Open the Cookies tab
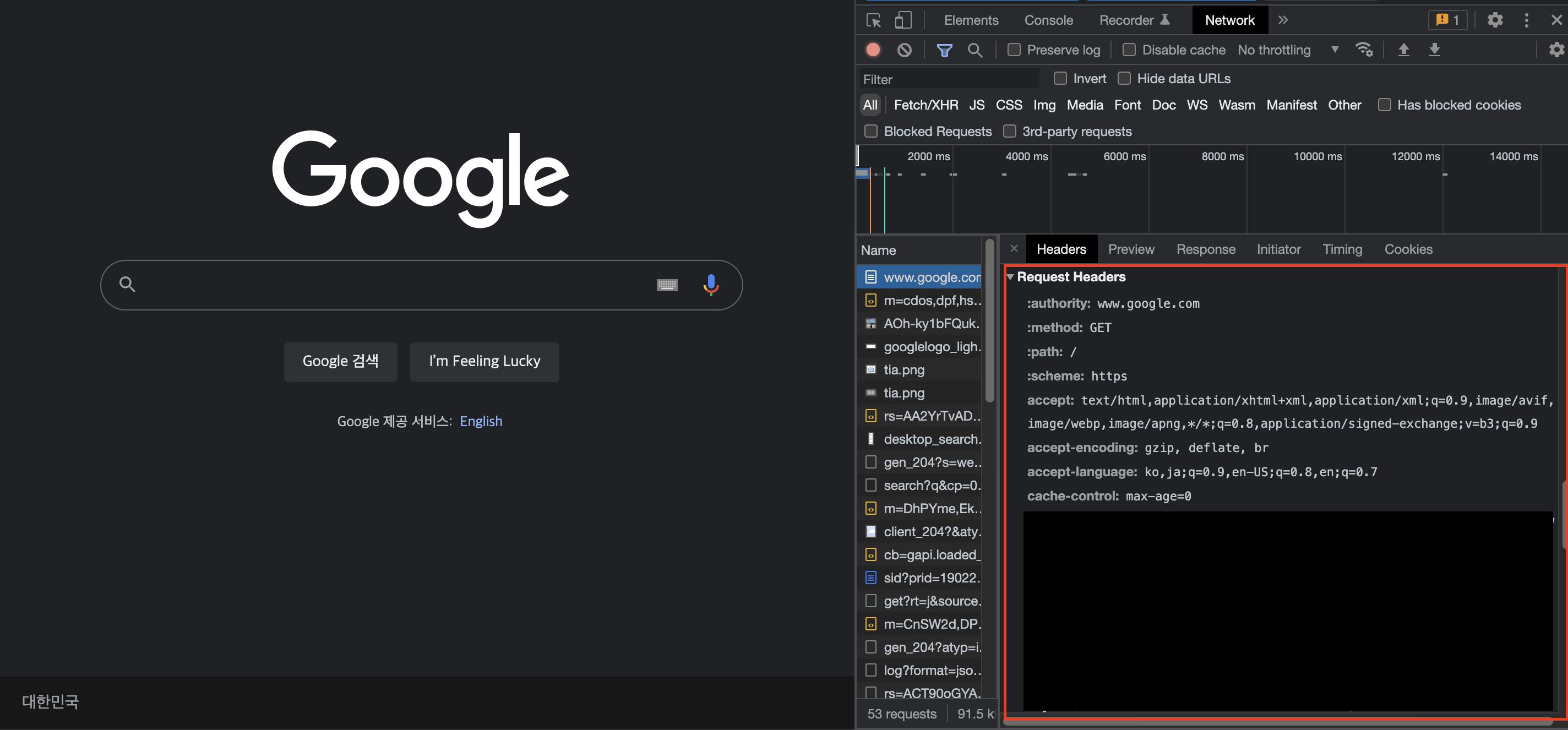 point(1408,249)
